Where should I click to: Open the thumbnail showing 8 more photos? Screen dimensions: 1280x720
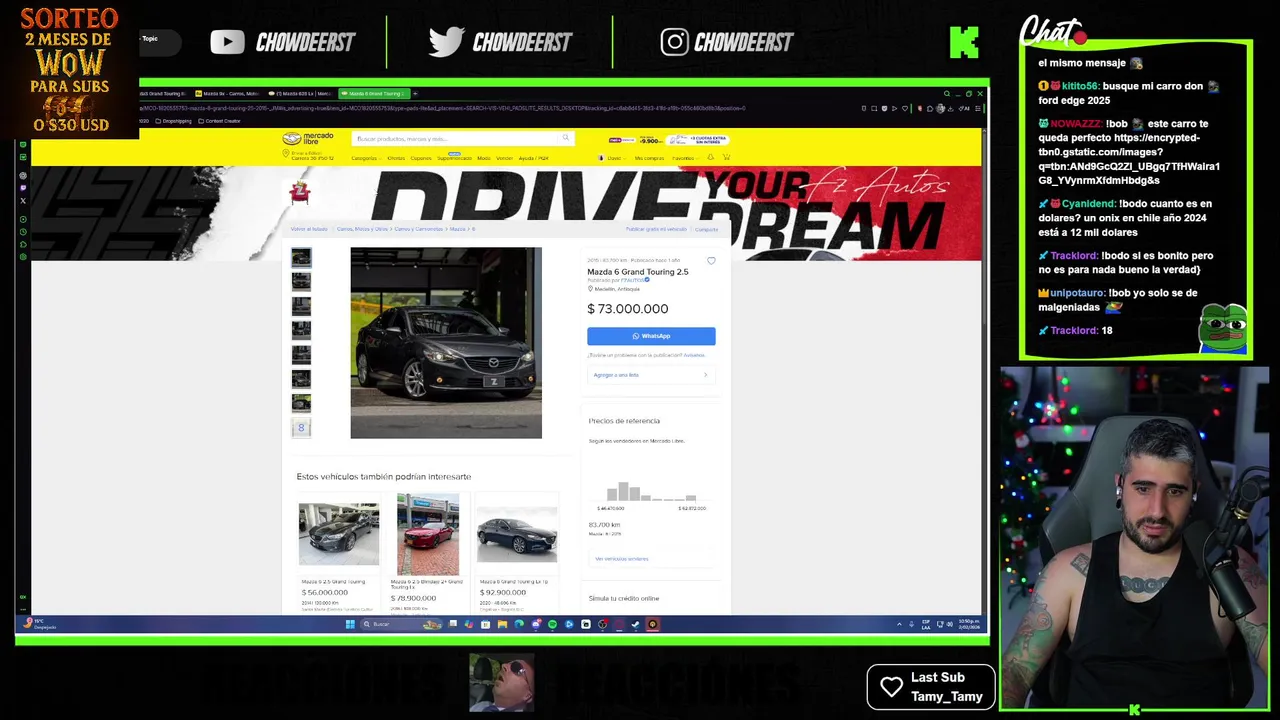click(301, 428)
